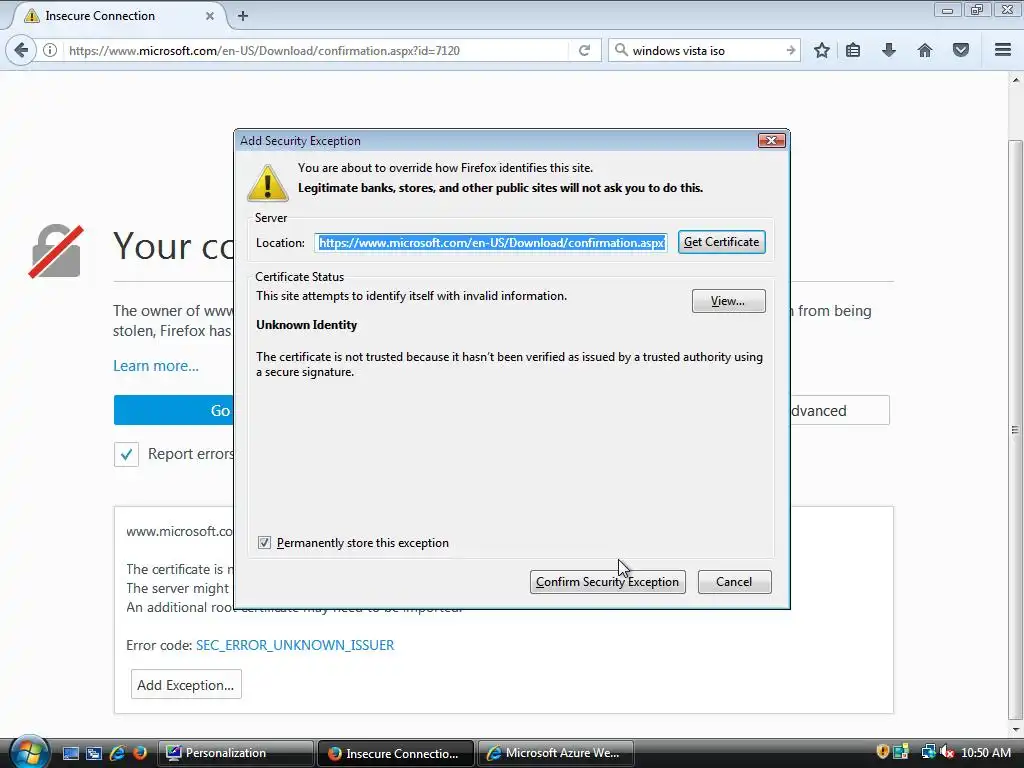The image size is (1024, 768).
Task: Open the Downloads arrow icon
Action: click(889, 50)
